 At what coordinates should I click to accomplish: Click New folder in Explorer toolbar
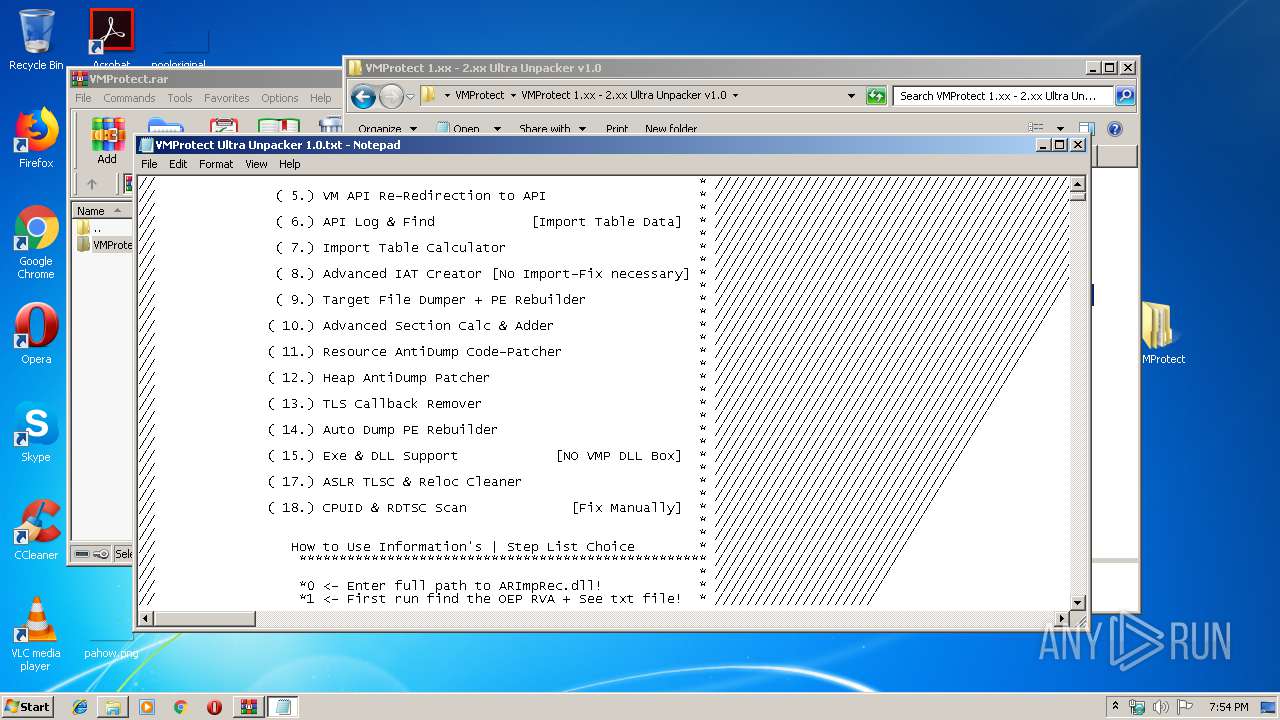671,129
